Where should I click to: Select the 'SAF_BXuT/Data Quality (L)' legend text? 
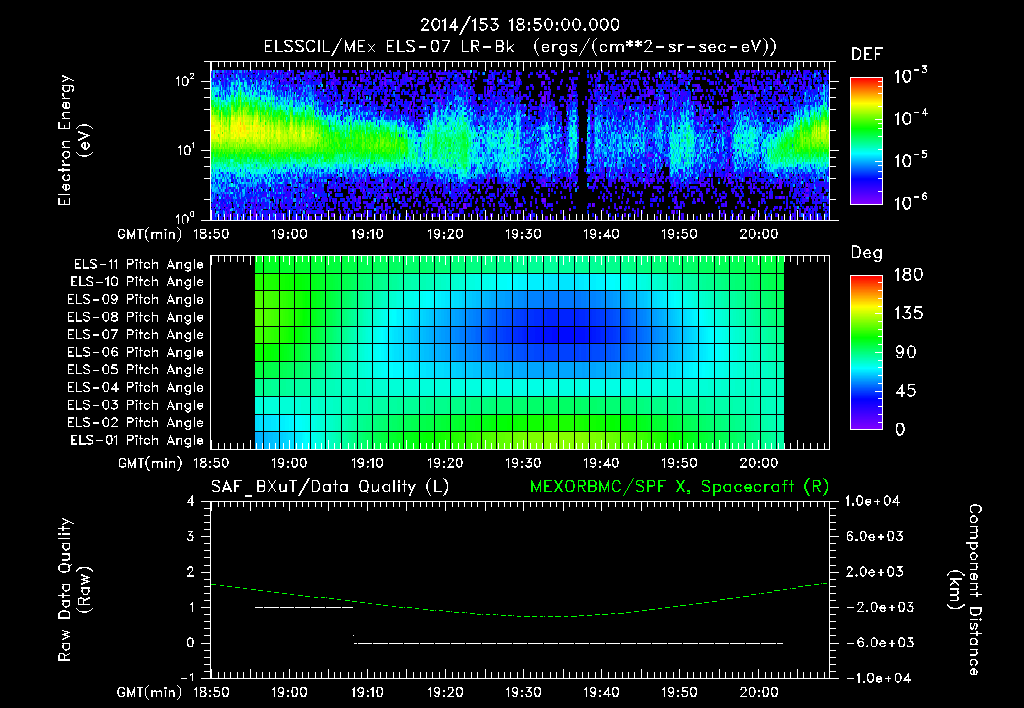pos(330,487)
